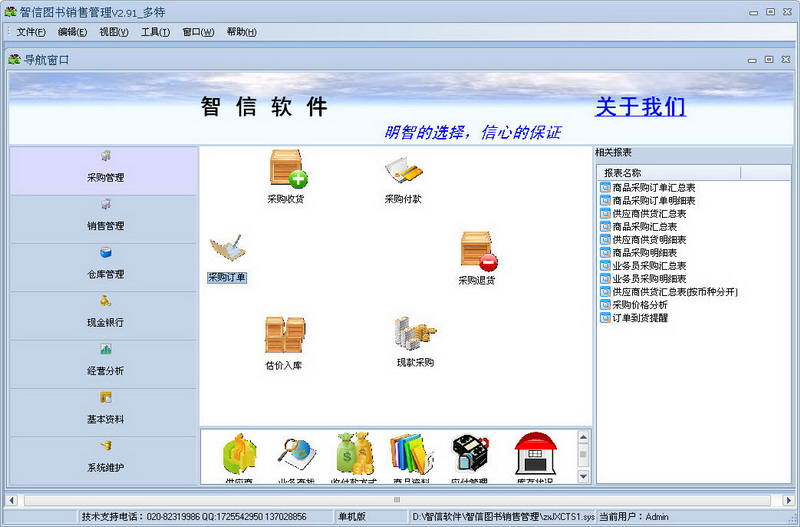Select 基本资料 in the left sidebar
The image size is (800, 527).
coord(104,413)
